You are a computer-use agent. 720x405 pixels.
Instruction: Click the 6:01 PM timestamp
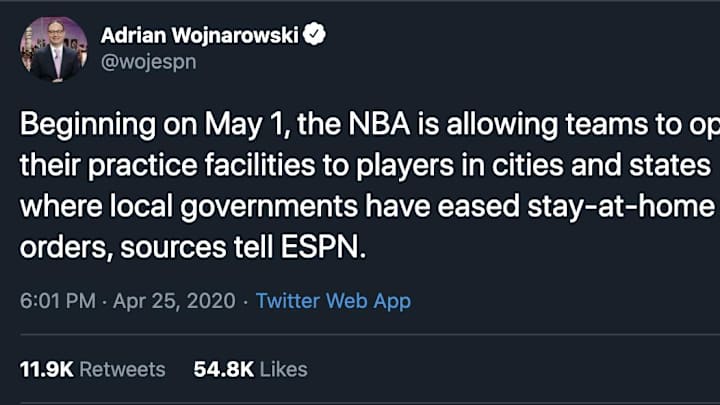[x=50, y=301]
